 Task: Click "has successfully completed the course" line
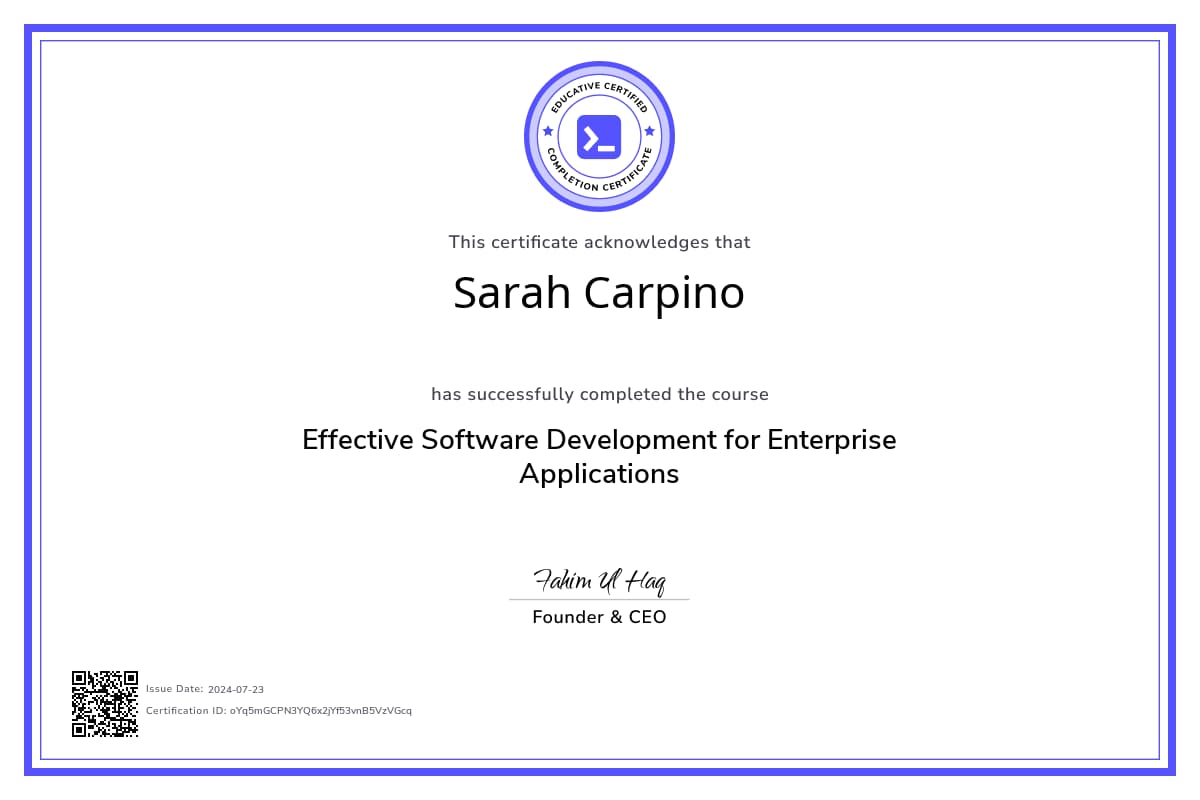point(599,394)
